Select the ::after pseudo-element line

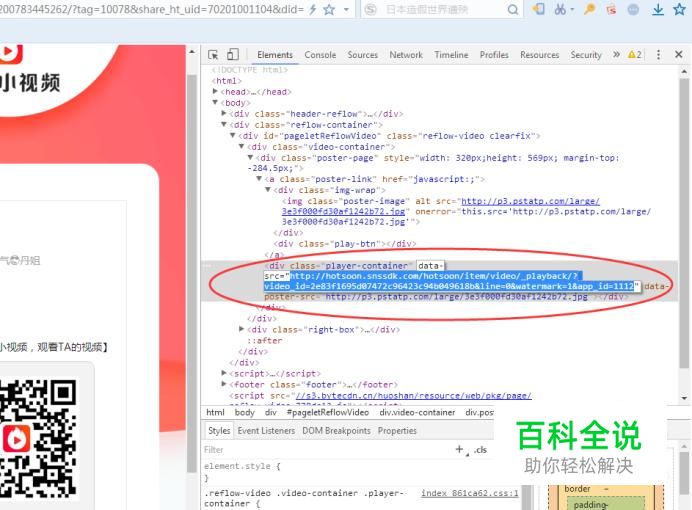point(264,341)
